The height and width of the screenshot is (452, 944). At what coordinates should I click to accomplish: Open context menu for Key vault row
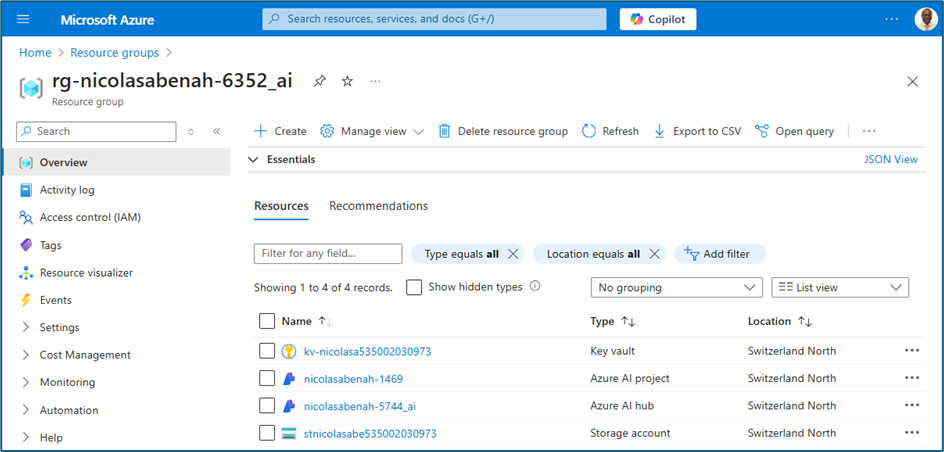coord(911,351)
